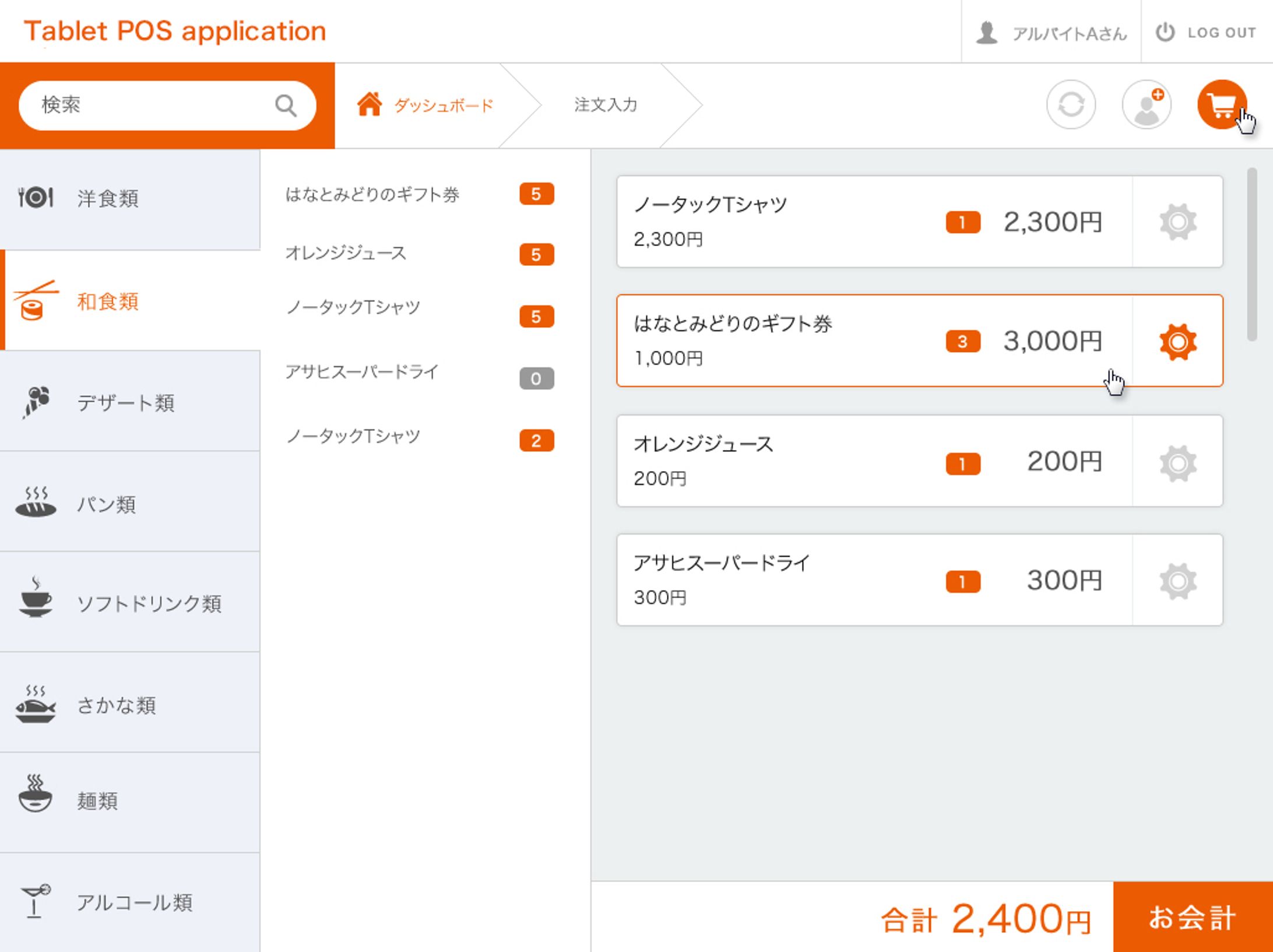This screenshot has width=1273, height=952.
Task: Select the パン類 category
Action: click(x=130, y=502)
